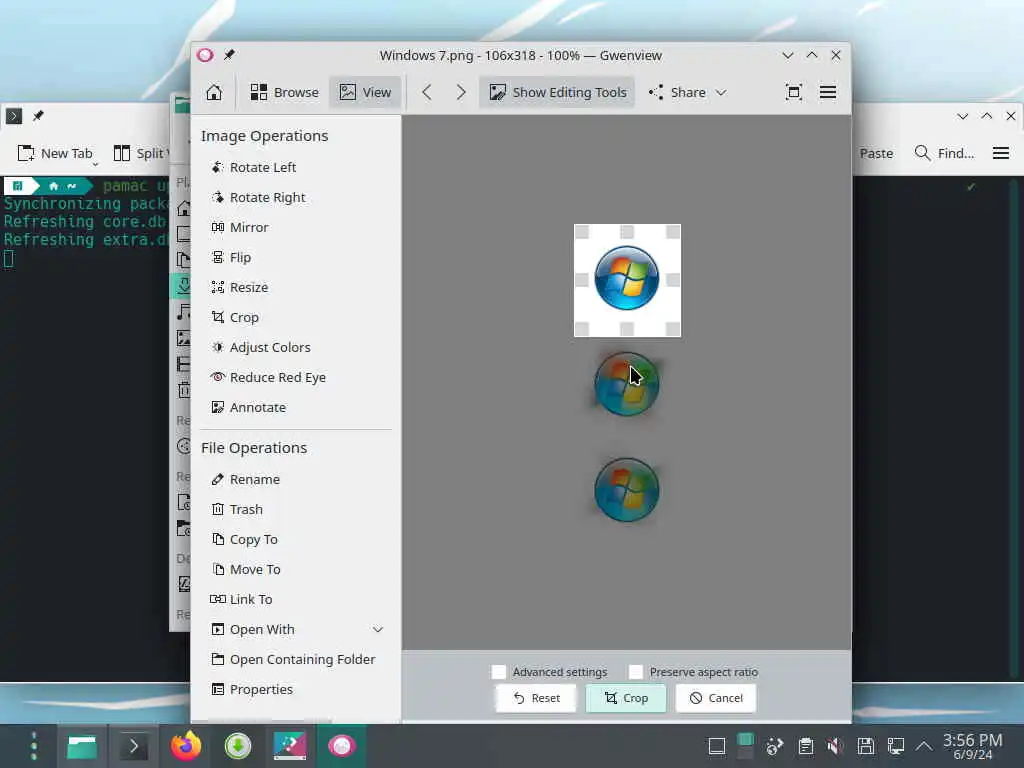Click the Gwenview app icon in the title bar
This screenshot has height=768, width=1024.
coord(205,55)
